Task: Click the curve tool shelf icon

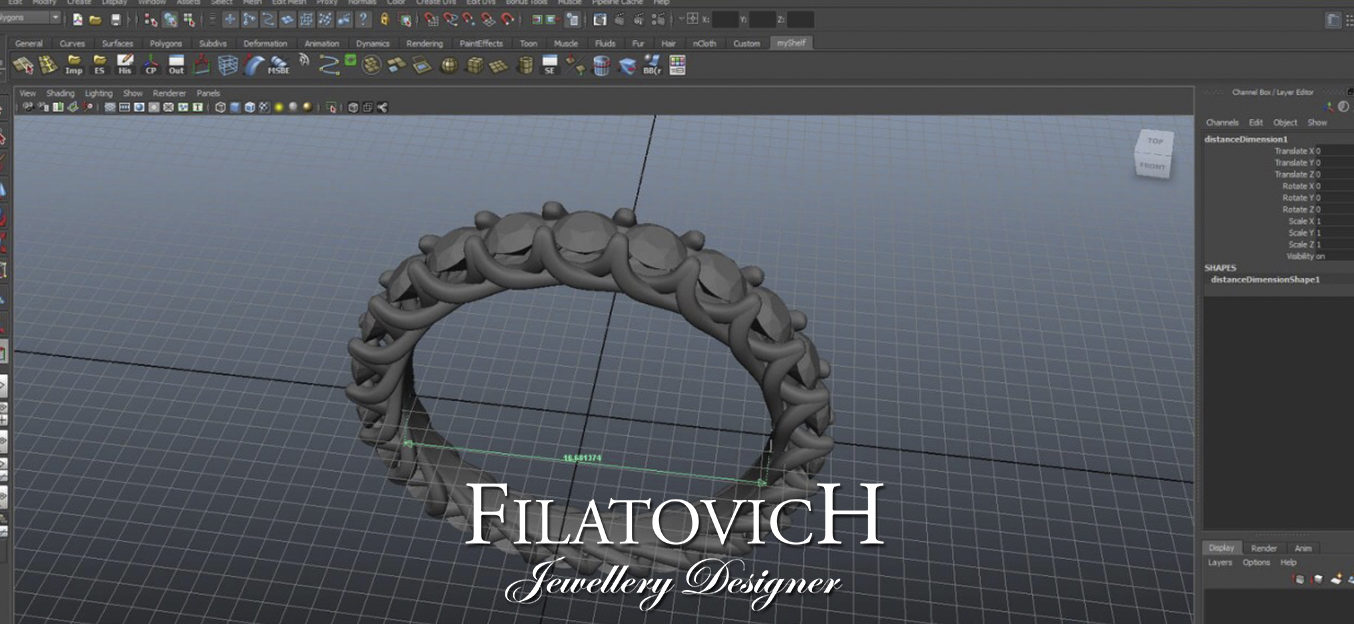Action: [x=329, y=65]
